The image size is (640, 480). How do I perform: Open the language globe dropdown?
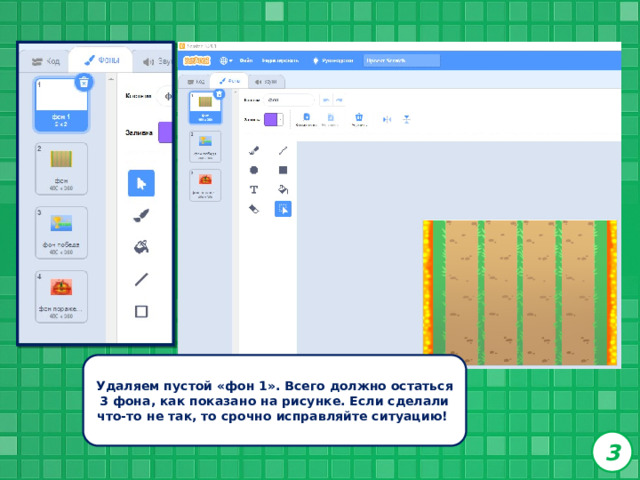226,61
